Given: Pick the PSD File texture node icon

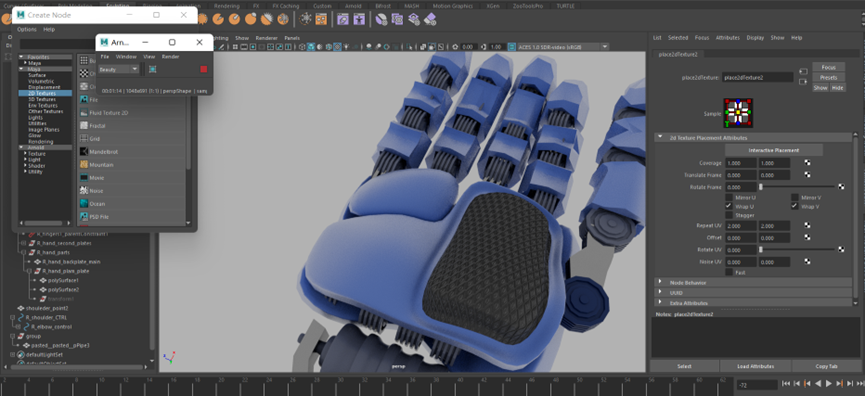Looking at the screenshot, I should pyautogui.click(x=84, y=217).
